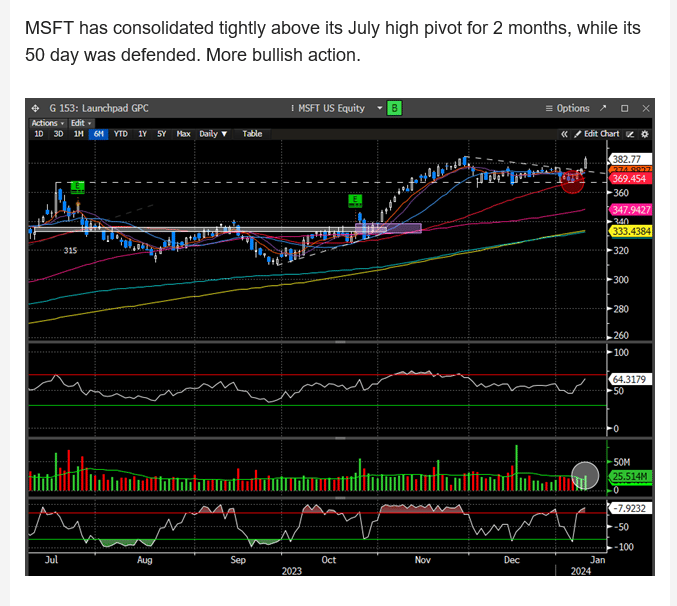Select the YTD time range
677x606 pixels.
tap(120, 134)
